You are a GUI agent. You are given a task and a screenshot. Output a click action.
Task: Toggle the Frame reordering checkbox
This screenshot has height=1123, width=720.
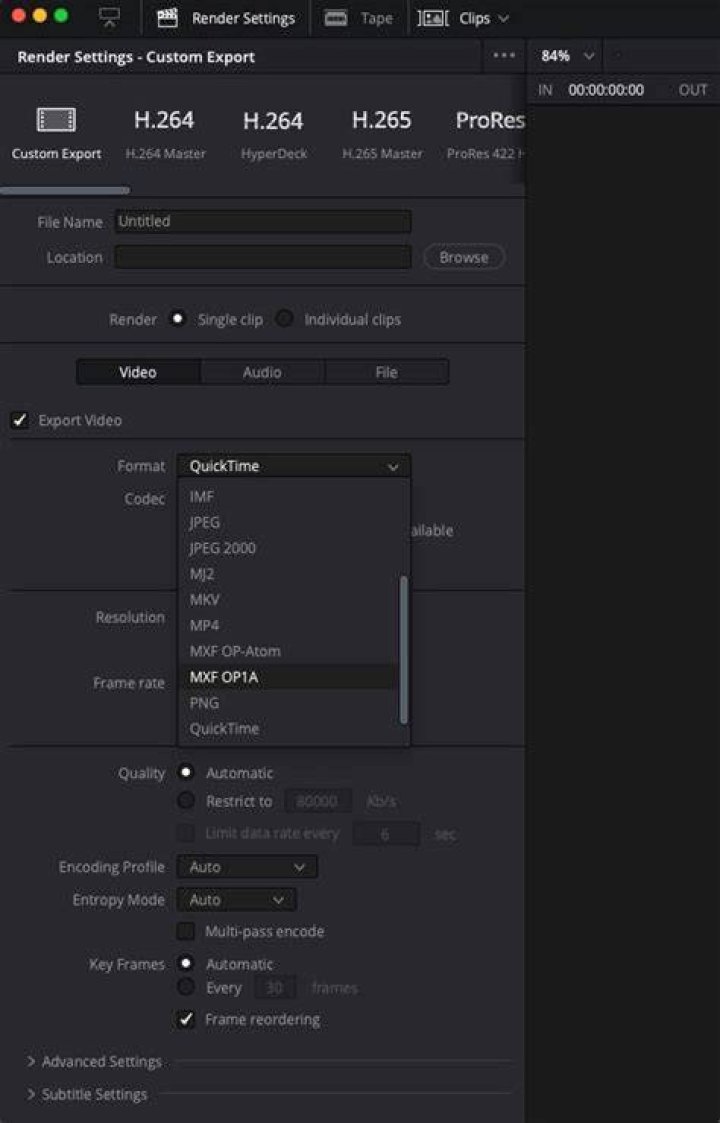tap(186, 1018)
